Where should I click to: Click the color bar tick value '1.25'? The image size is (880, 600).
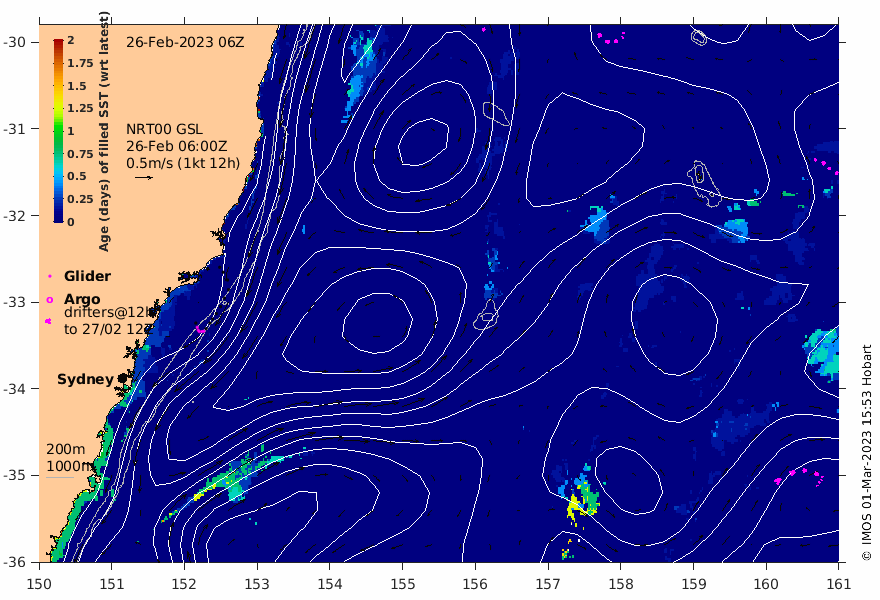pos(80,108)
